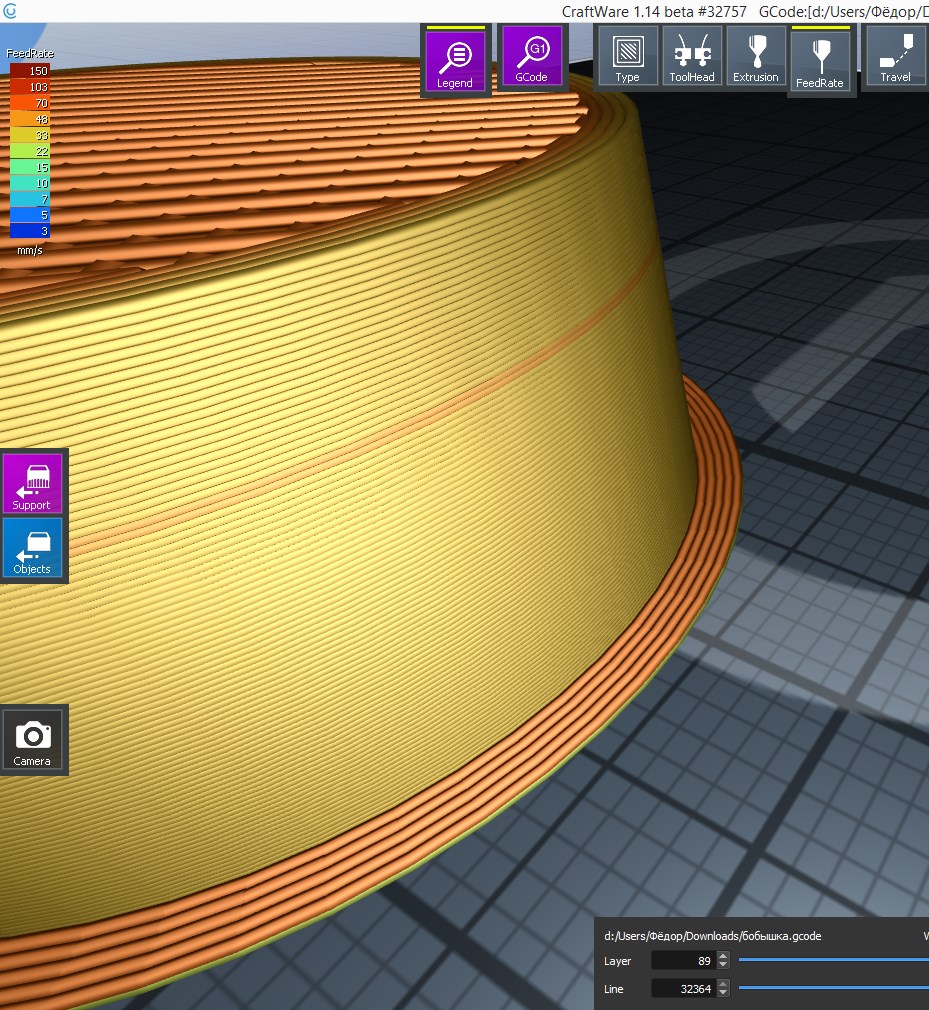Select the FeedRate color mode
Viewport: 929px width, 1010px height.
tap(820, 60)
